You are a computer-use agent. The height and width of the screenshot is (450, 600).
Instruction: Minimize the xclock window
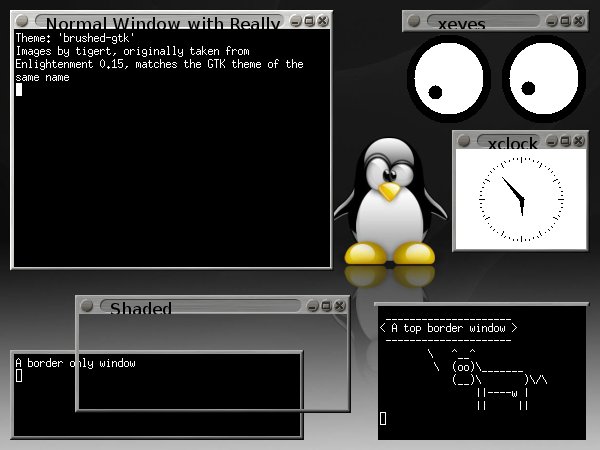point(551,141)
